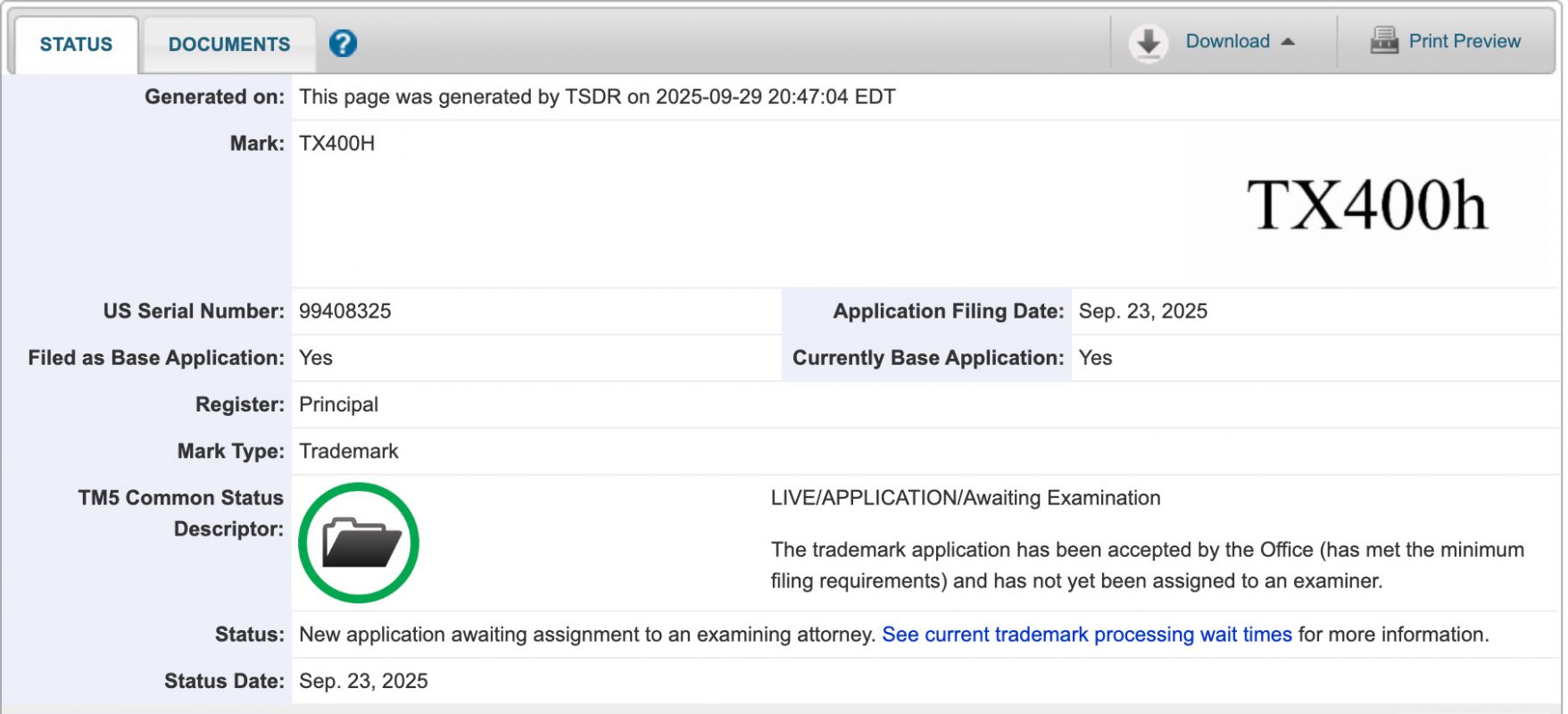Click the printer icon
The height and width of the screenshot is (714, 1568).
(x=1383, y=41)
